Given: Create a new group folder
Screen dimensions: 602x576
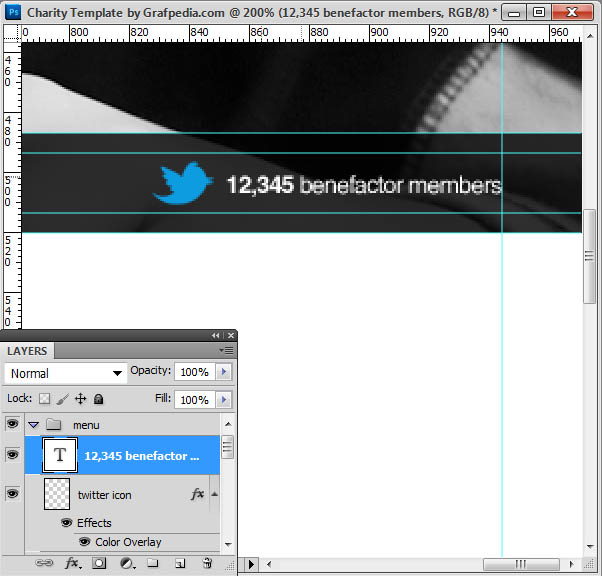Looking at the screenshot, I should (x=153, y=563).
